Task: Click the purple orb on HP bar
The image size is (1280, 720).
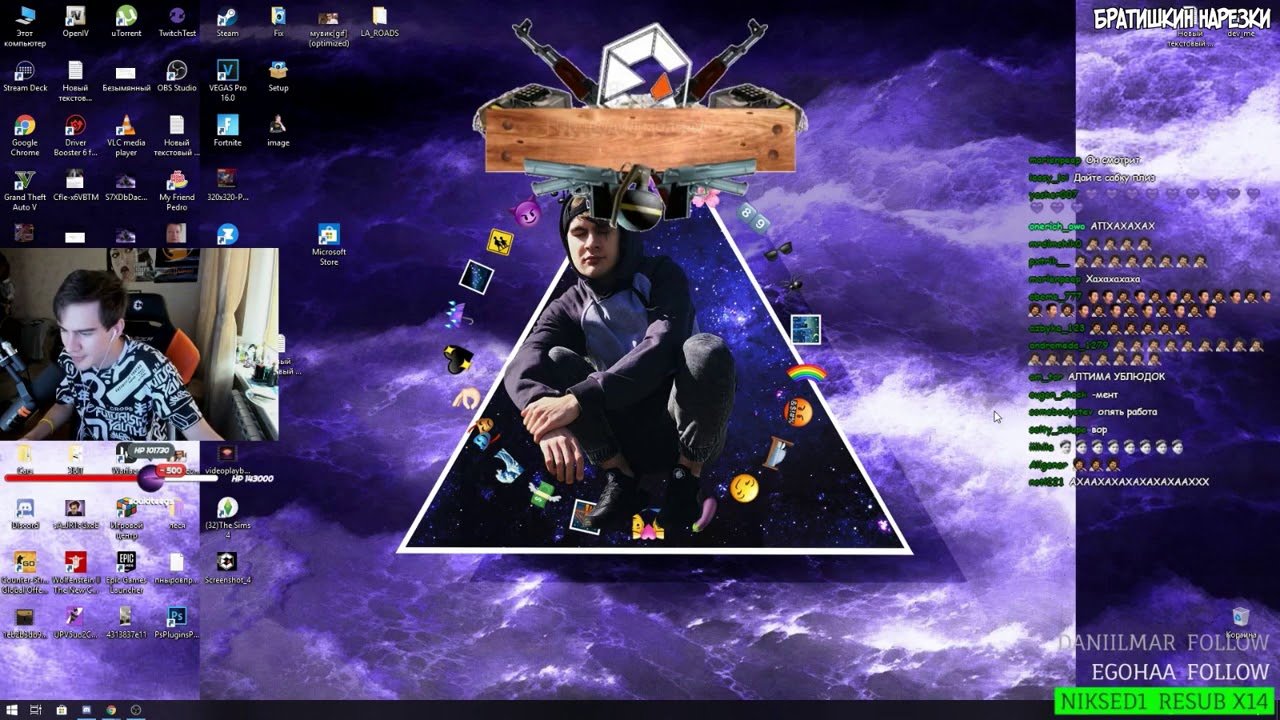Action: pos(151,478)
